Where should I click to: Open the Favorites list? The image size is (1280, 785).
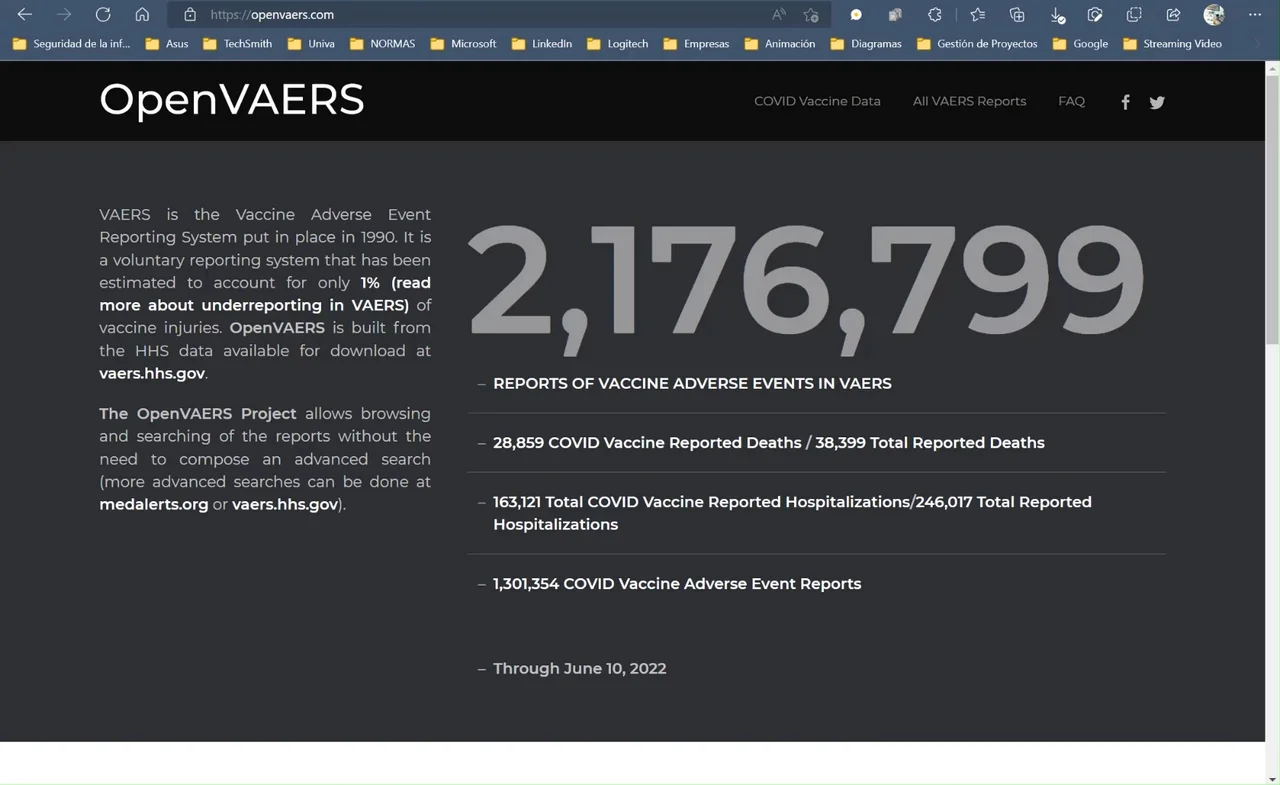pos(978,15)
